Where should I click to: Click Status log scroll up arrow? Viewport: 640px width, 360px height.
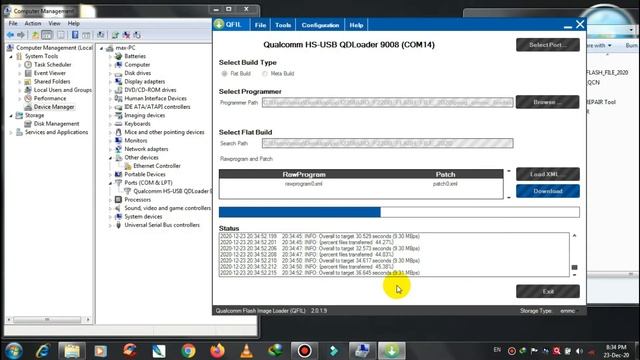(574, 236)
